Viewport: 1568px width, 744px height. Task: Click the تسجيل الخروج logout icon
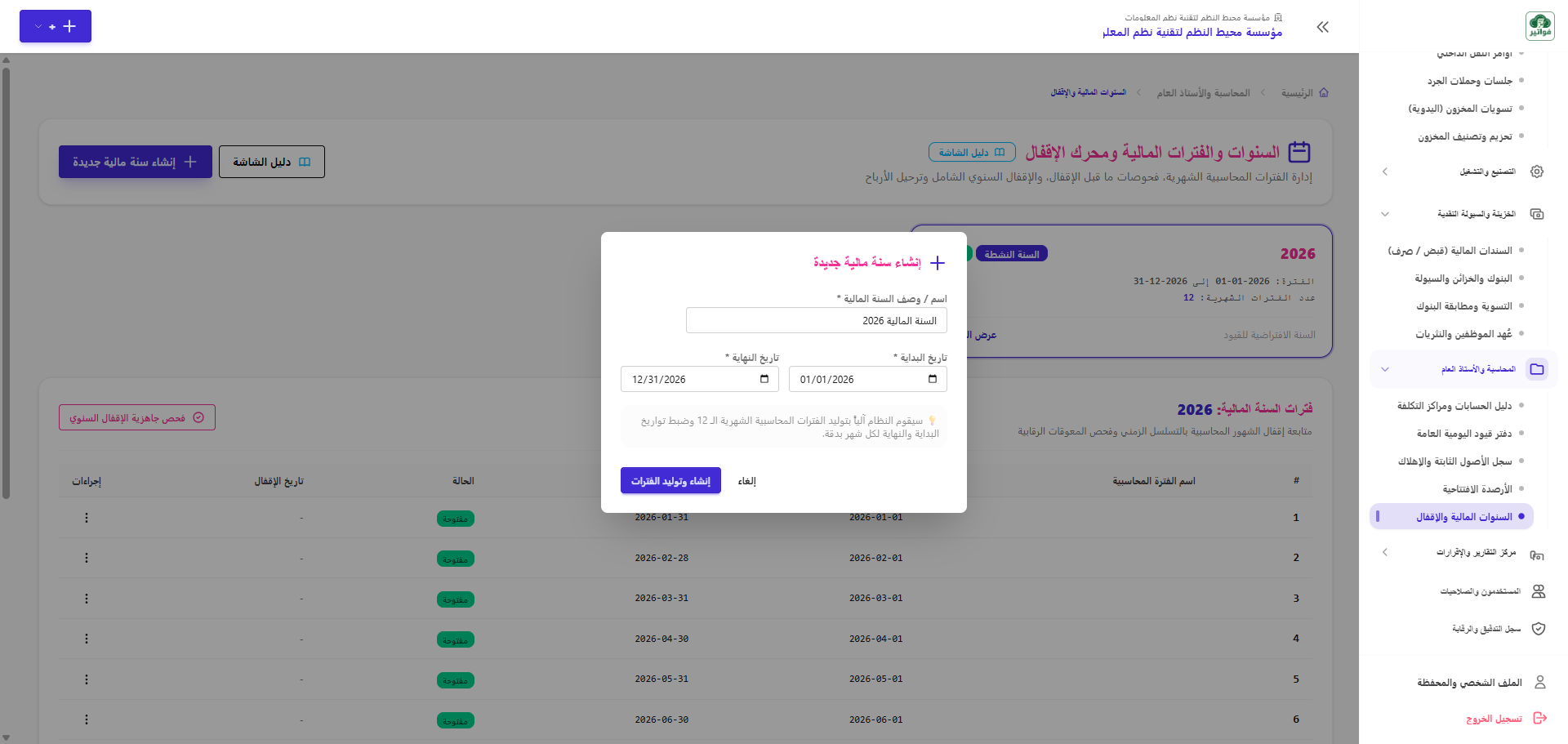(1540, 718)
